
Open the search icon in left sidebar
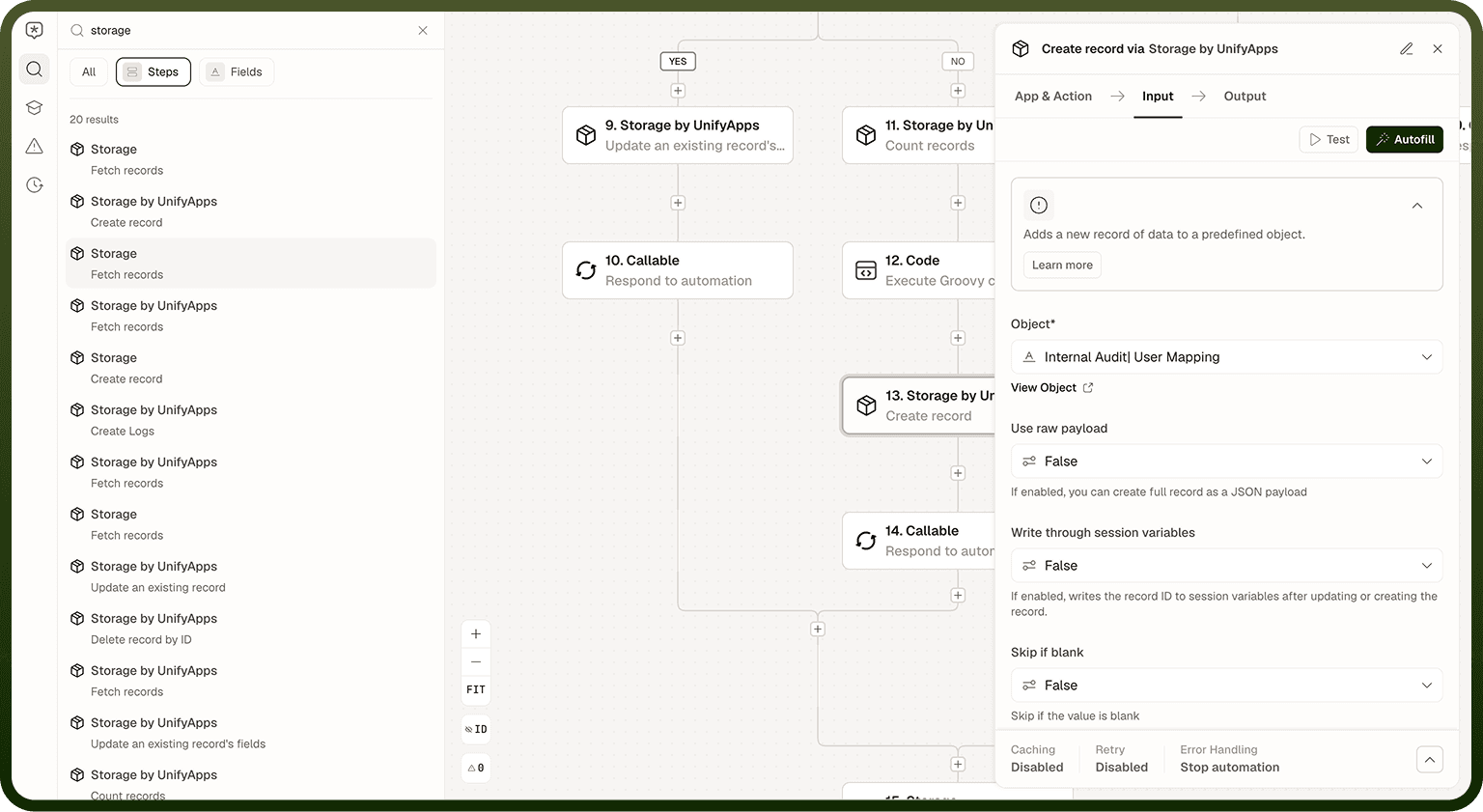[x=35, y=69]
